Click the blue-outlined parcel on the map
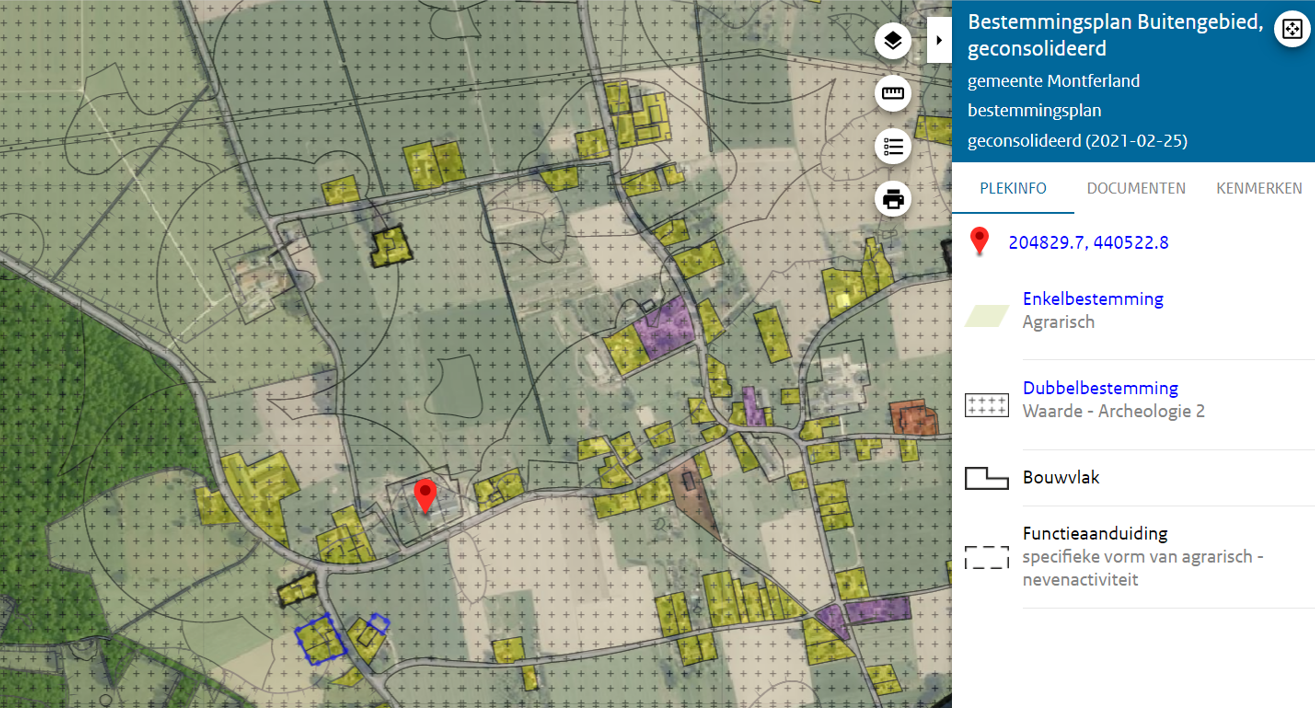 pyautogui.click(x=321, y=639)
